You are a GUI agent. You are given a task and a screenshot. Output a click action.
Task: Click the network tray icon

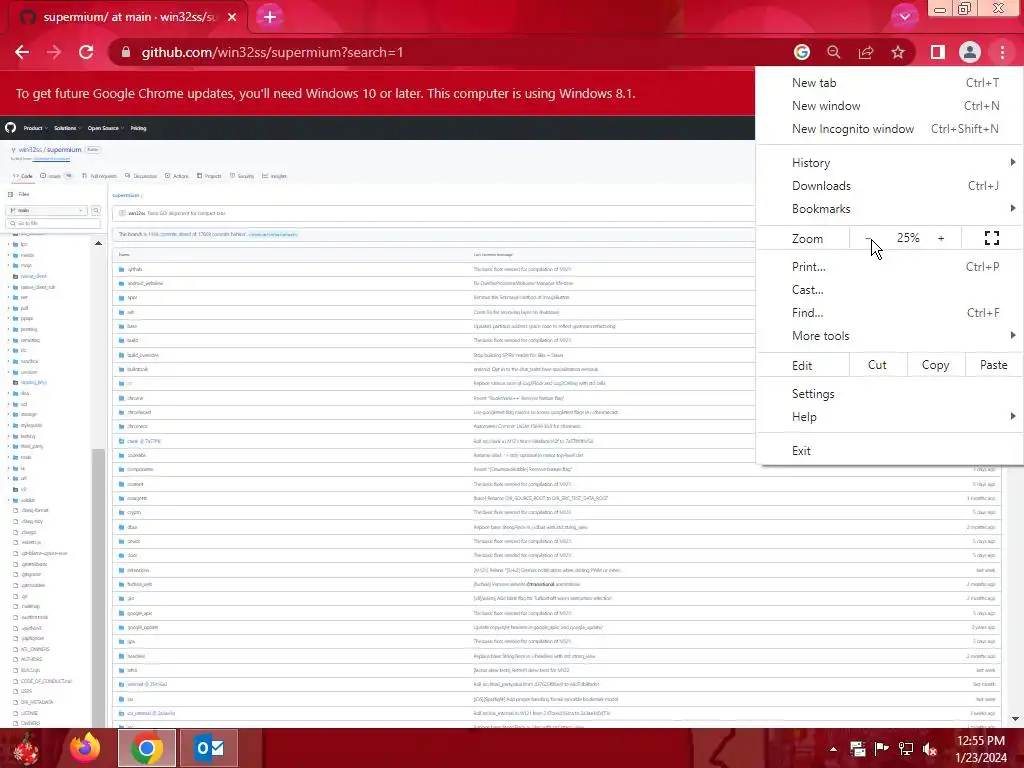pyautogui.click(x=906, y=749)
